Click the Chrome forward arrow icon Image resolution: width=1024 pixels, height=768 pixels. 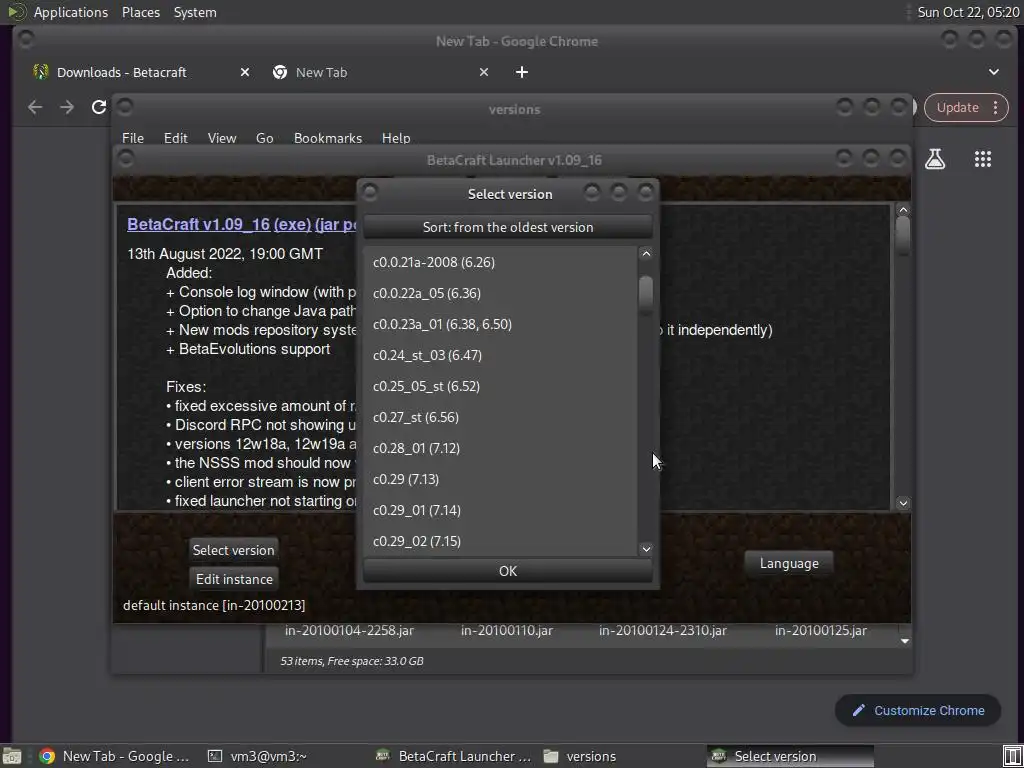coord(67,107)
